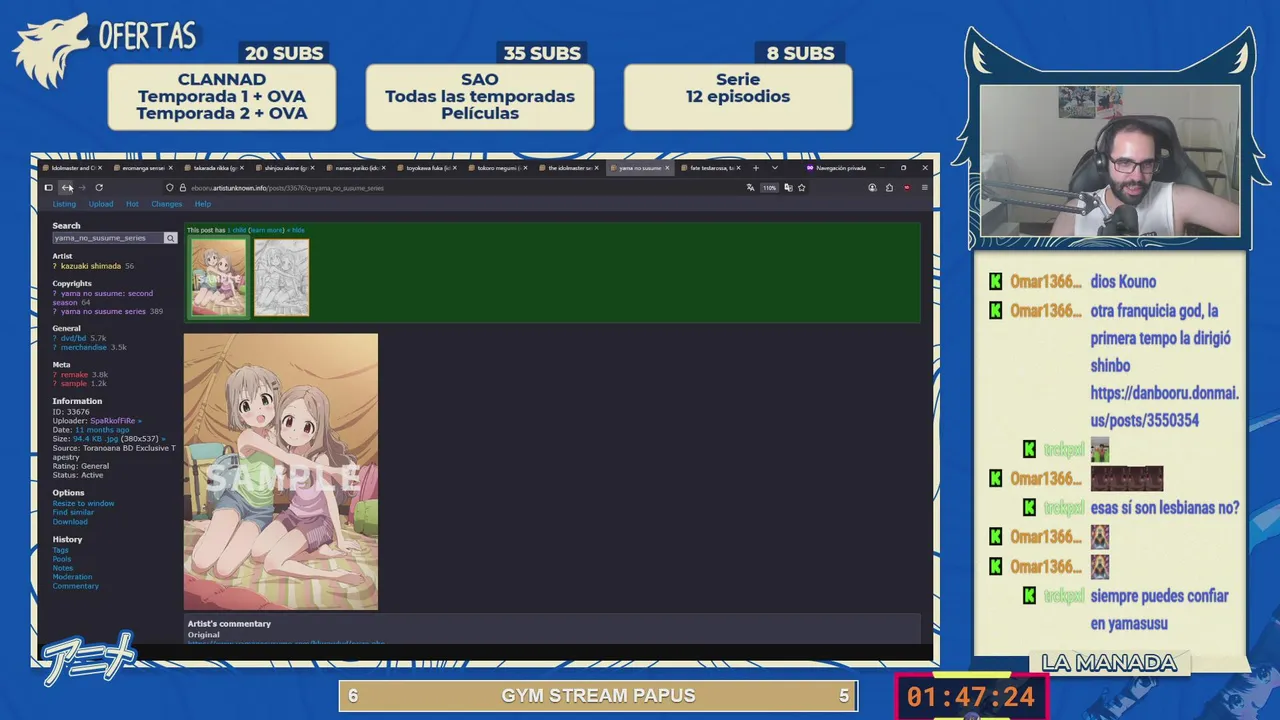This screenshot has height=720, width=1280.
Task: Bookmark the page with the star icon
Action: 801,188
